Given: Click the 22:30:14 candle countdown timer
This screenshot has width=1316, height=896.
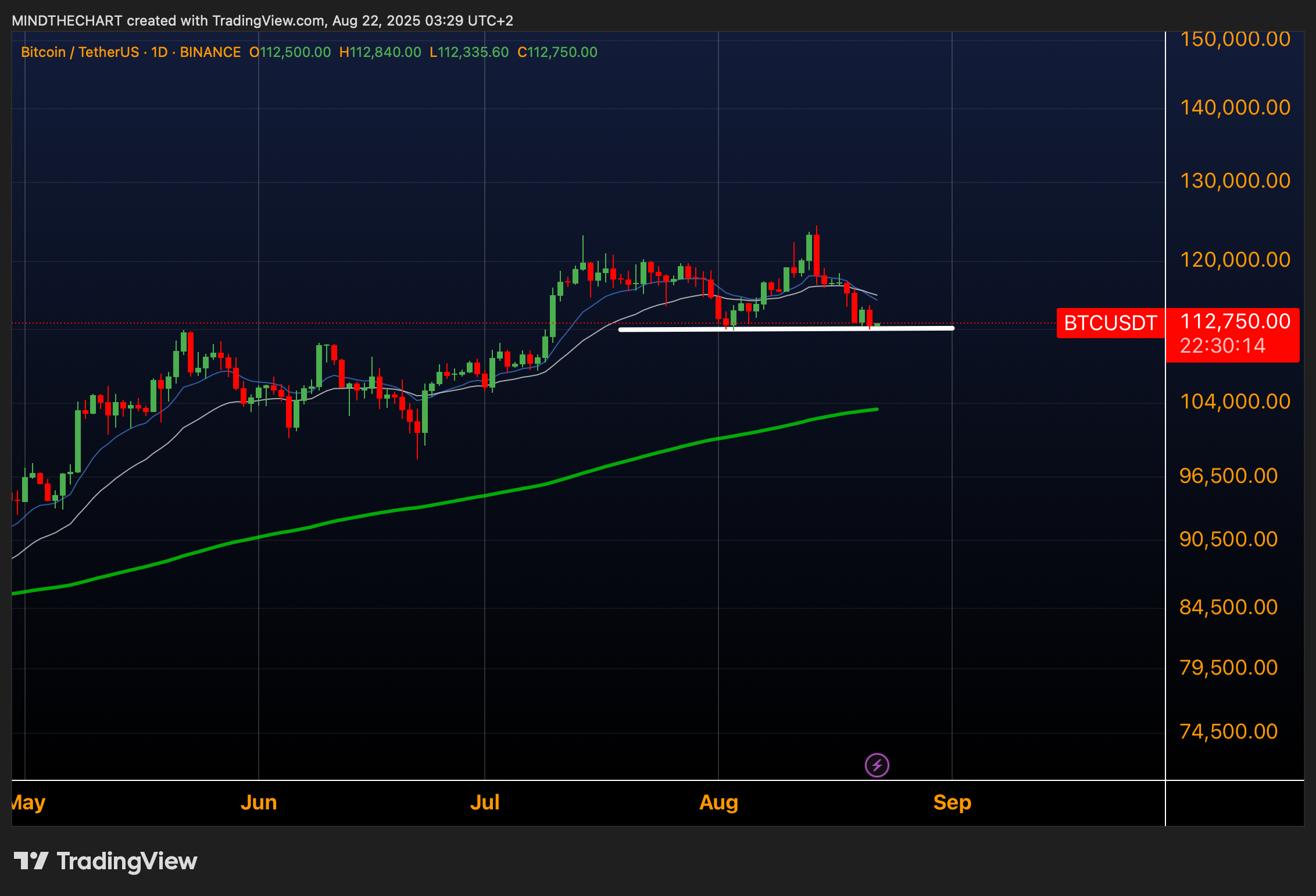Looking at the screenshot, I should click(x=1222, y=346).
